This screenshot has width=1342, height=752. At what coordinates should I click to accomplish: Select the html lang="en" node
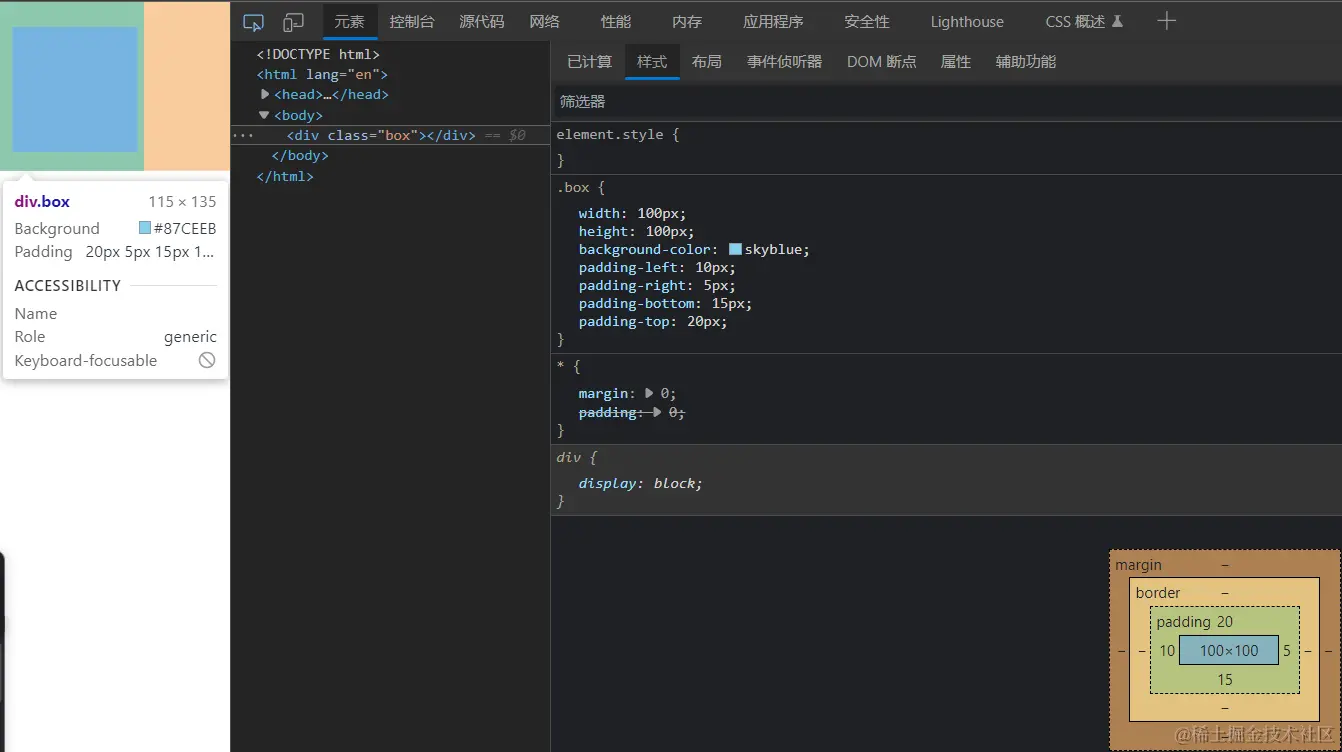click(x=322, y=74)
